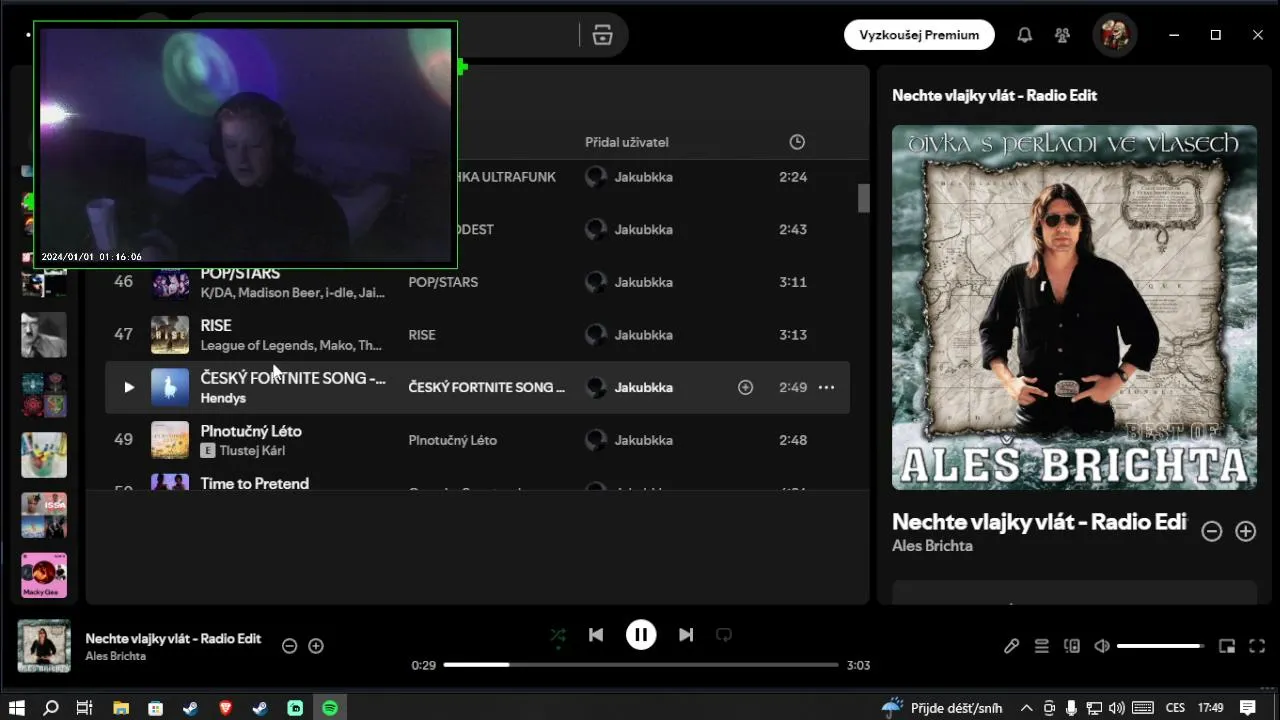Viewport: 1280px width, 720px height.
Task: Open the play queue
Action: (1042, 646)
